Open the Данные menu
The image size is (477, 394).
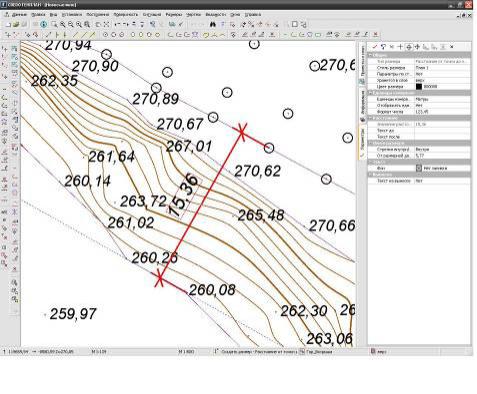[x=19, y=15]
